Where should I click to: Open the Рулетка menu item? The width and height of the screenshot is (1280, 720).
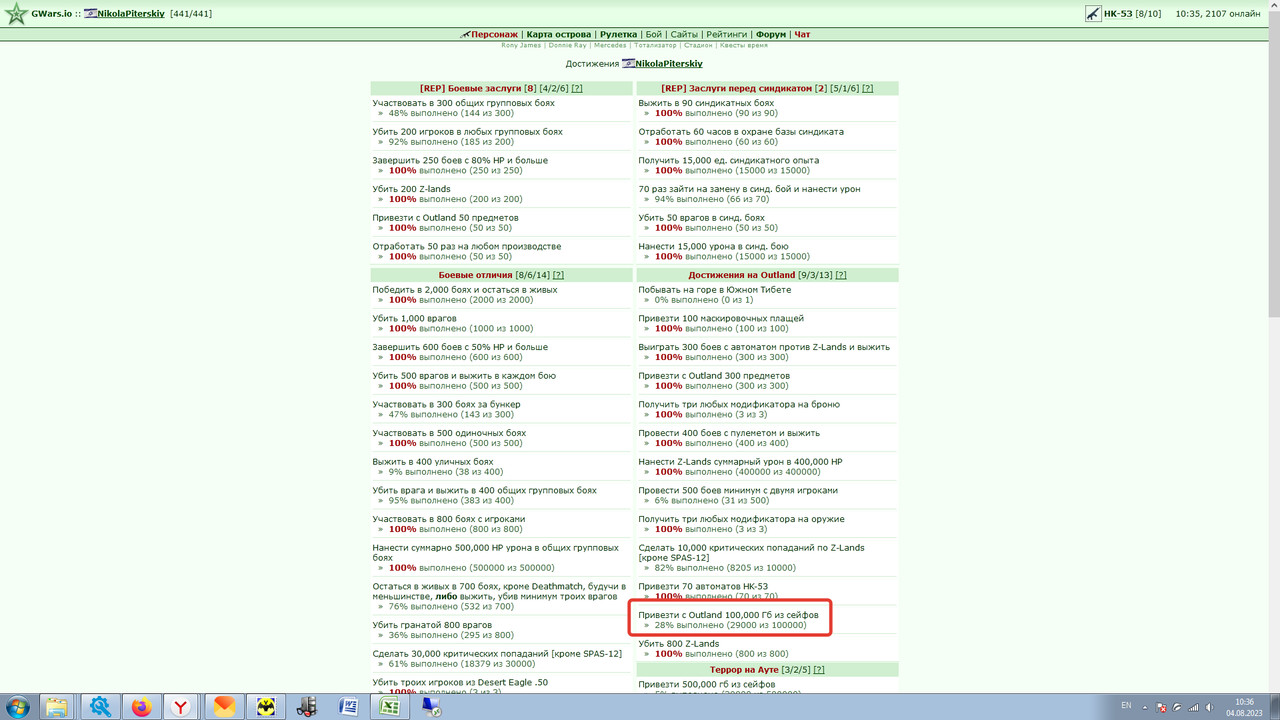click(618, 34)
